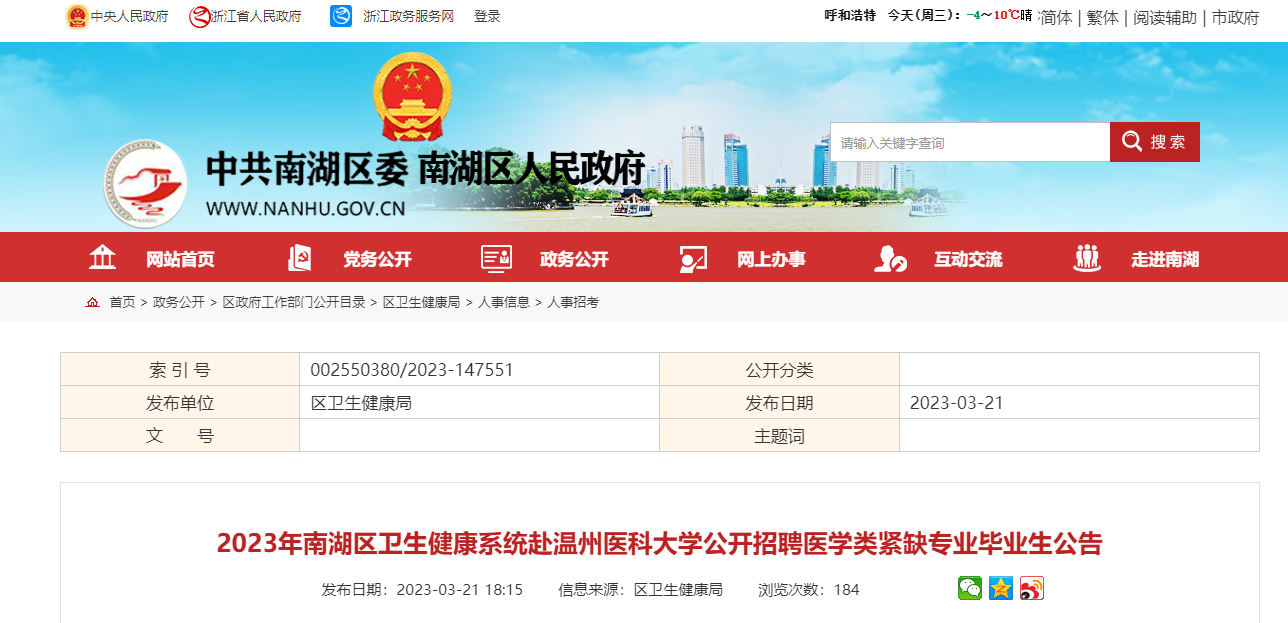Share via the Weibo icon
This screenshot has height=623, width=1288.
click(x=1032, y=588)
